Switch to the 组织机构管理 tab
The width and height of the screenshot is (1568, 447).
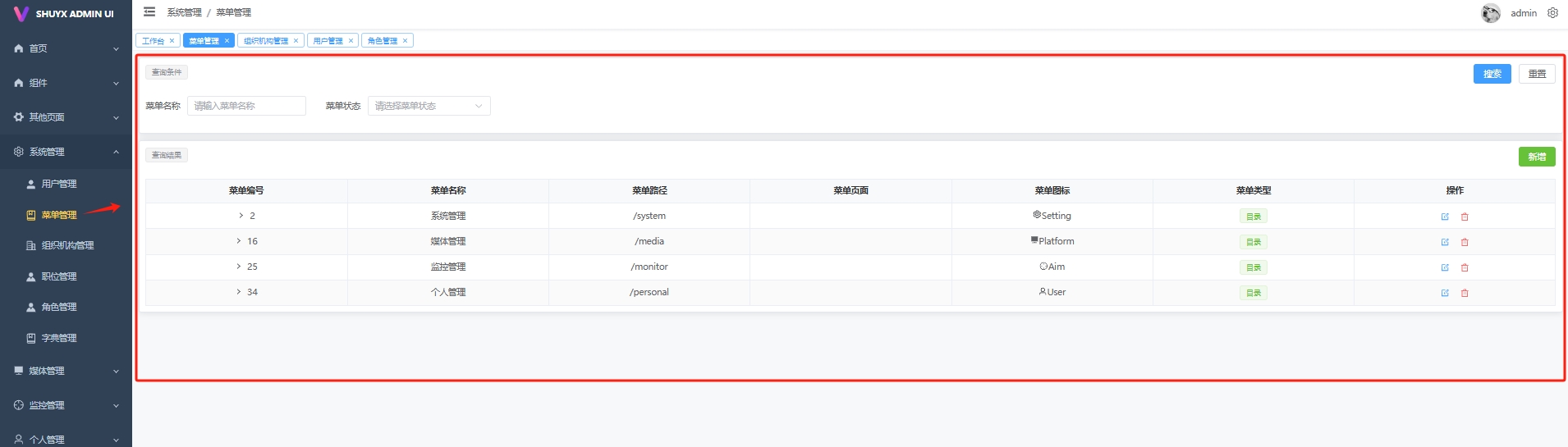(265, 41)
